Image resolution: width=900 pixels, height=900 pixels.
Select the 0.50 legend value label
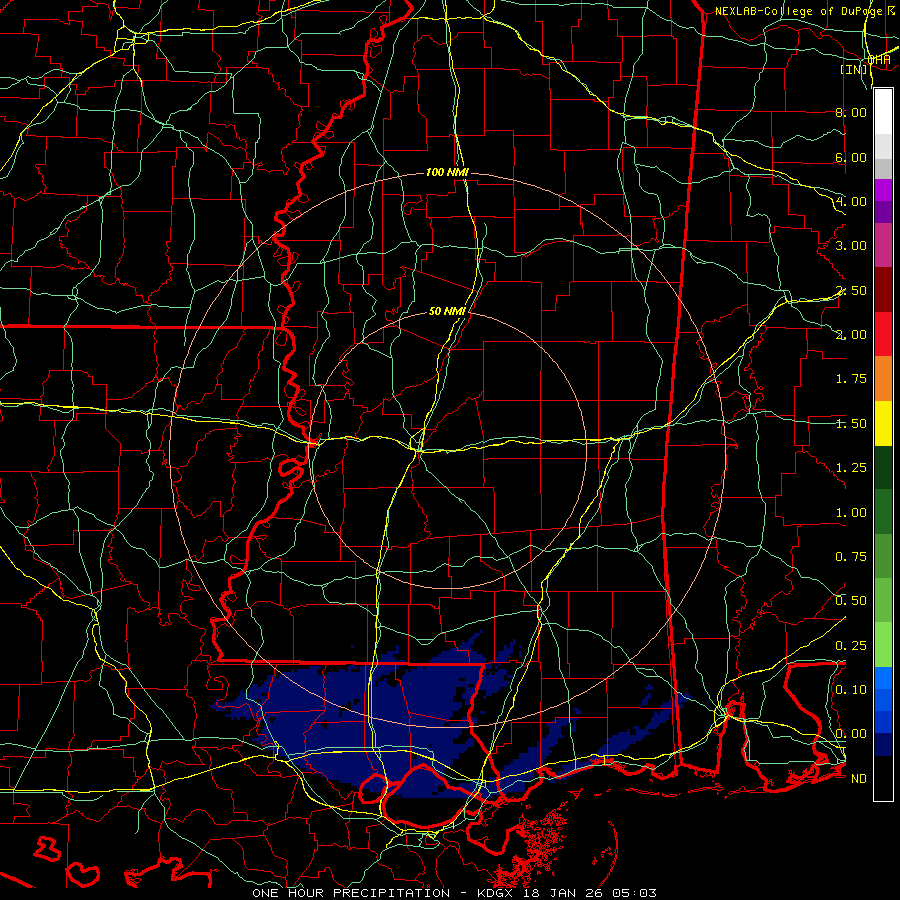[x=851, y=601]
